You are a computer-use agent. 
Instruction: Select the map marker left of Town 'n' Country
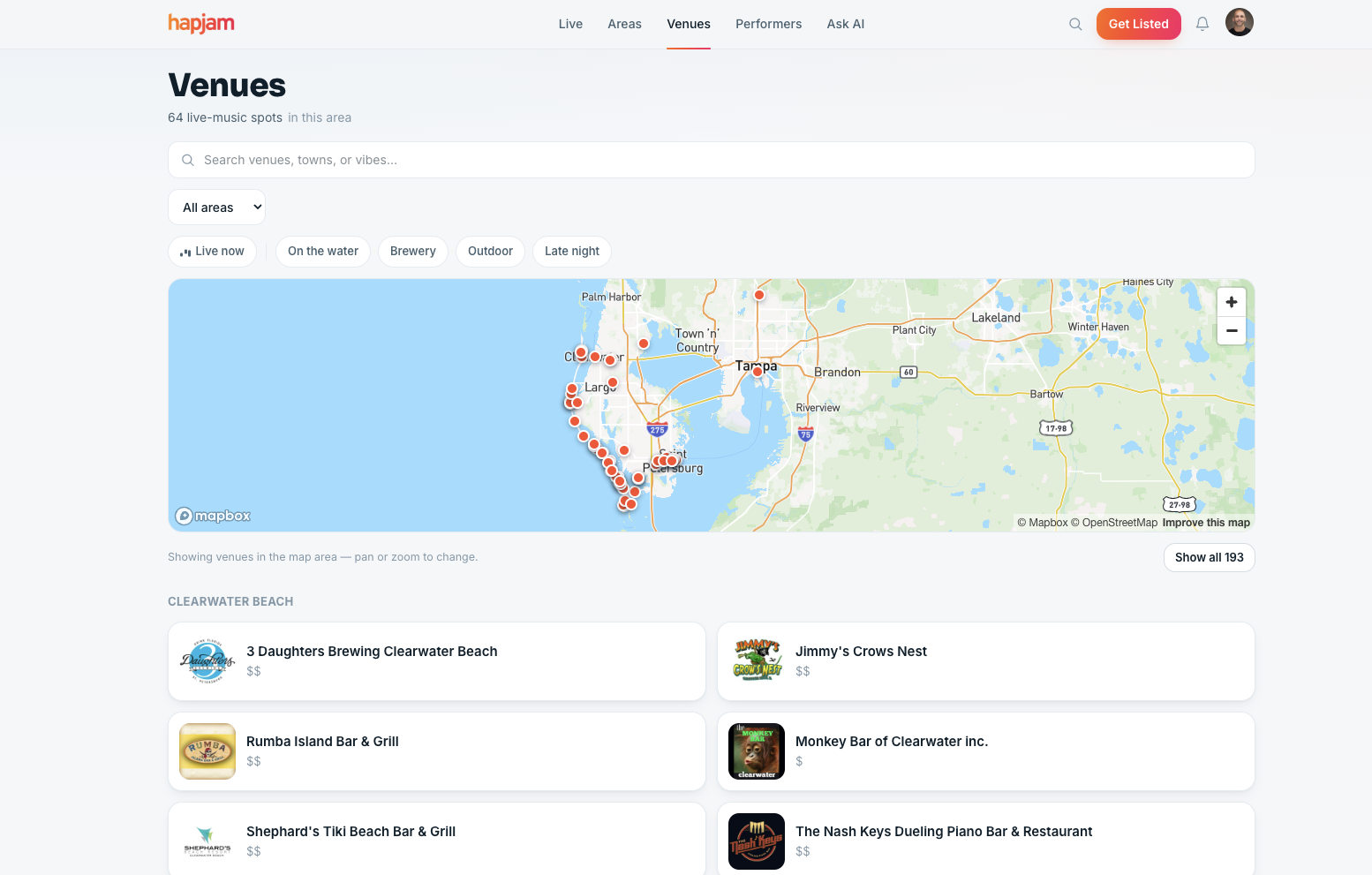point(644,343)
